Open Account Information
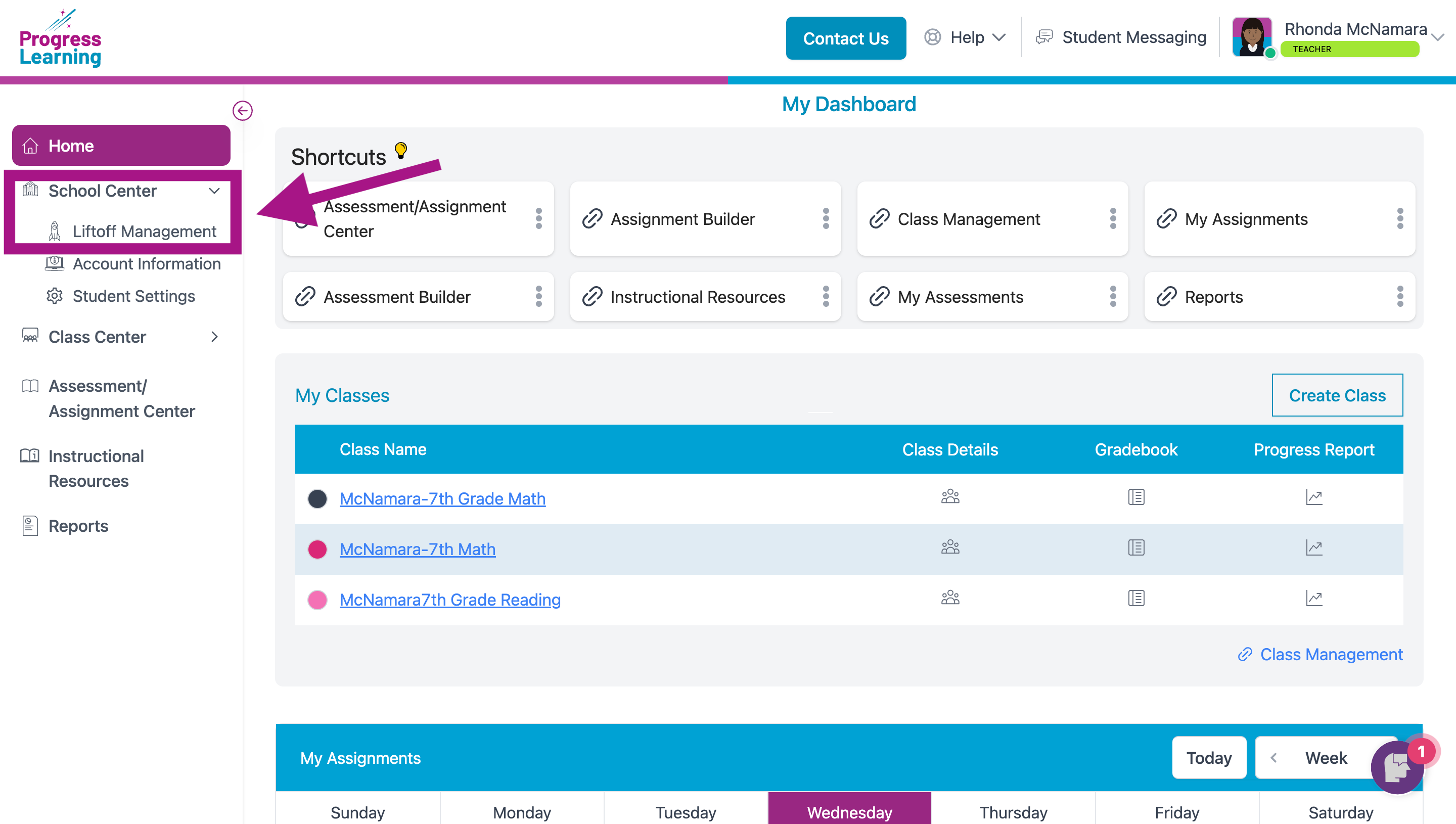The image size is (1456, 824). (133, 264)
